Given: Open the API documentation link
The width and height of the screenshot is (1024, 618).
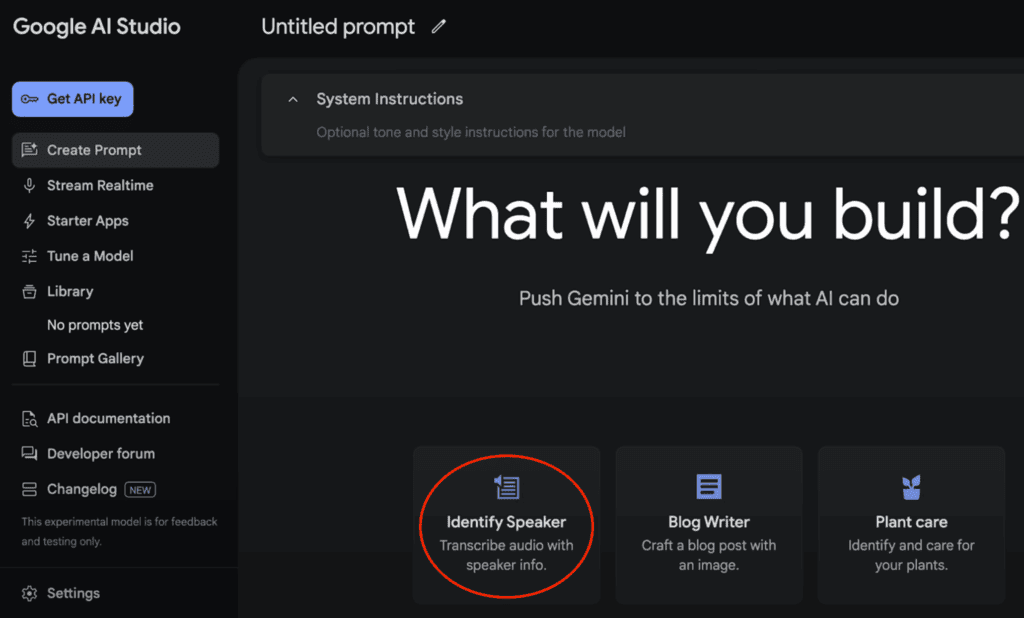Looking at the screenshot, I should point(116,419).
